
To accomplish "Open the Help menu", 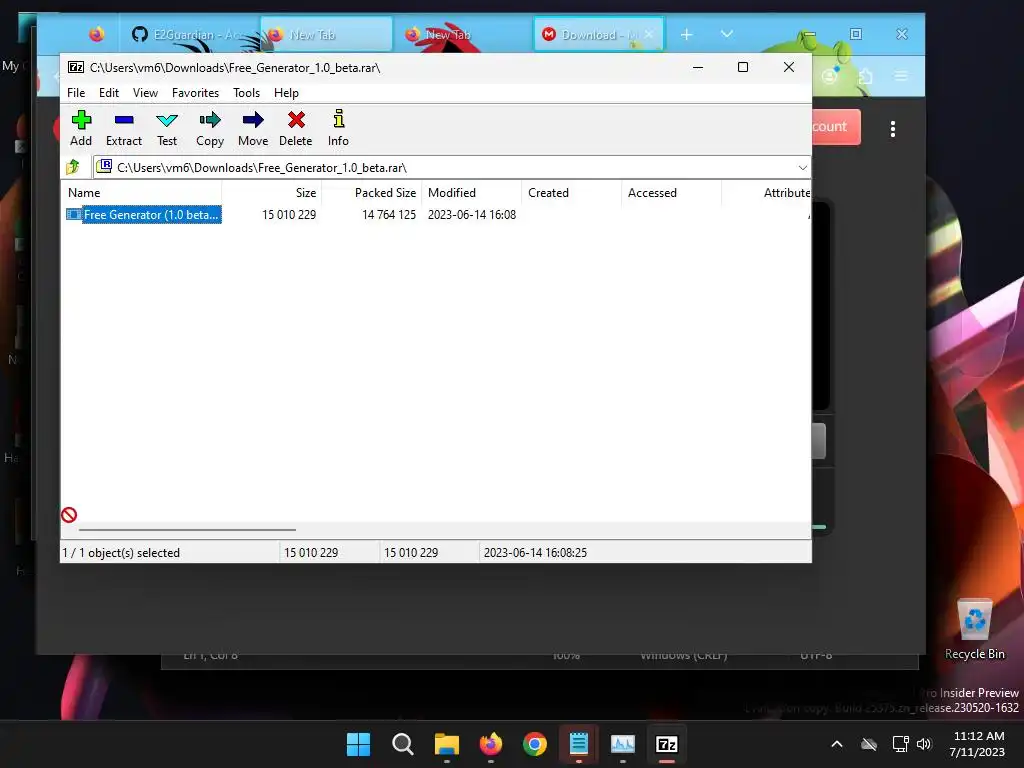I will [x=286, y=93].
